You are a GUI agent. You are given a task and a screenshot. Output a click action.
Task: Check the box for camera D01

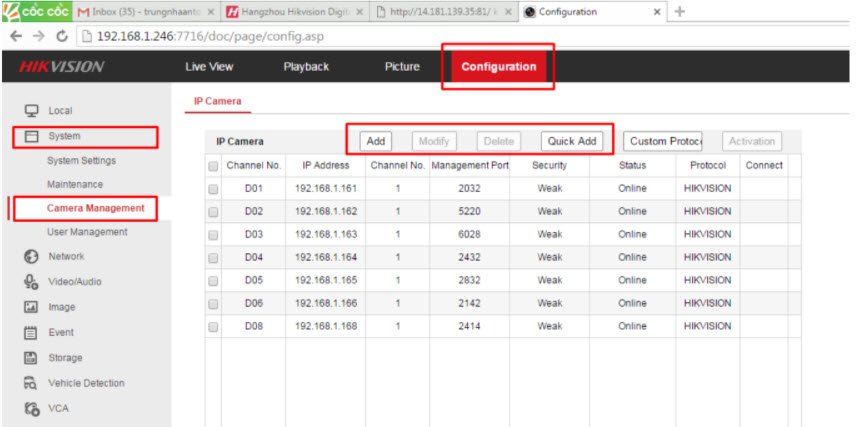click(212, 188)
